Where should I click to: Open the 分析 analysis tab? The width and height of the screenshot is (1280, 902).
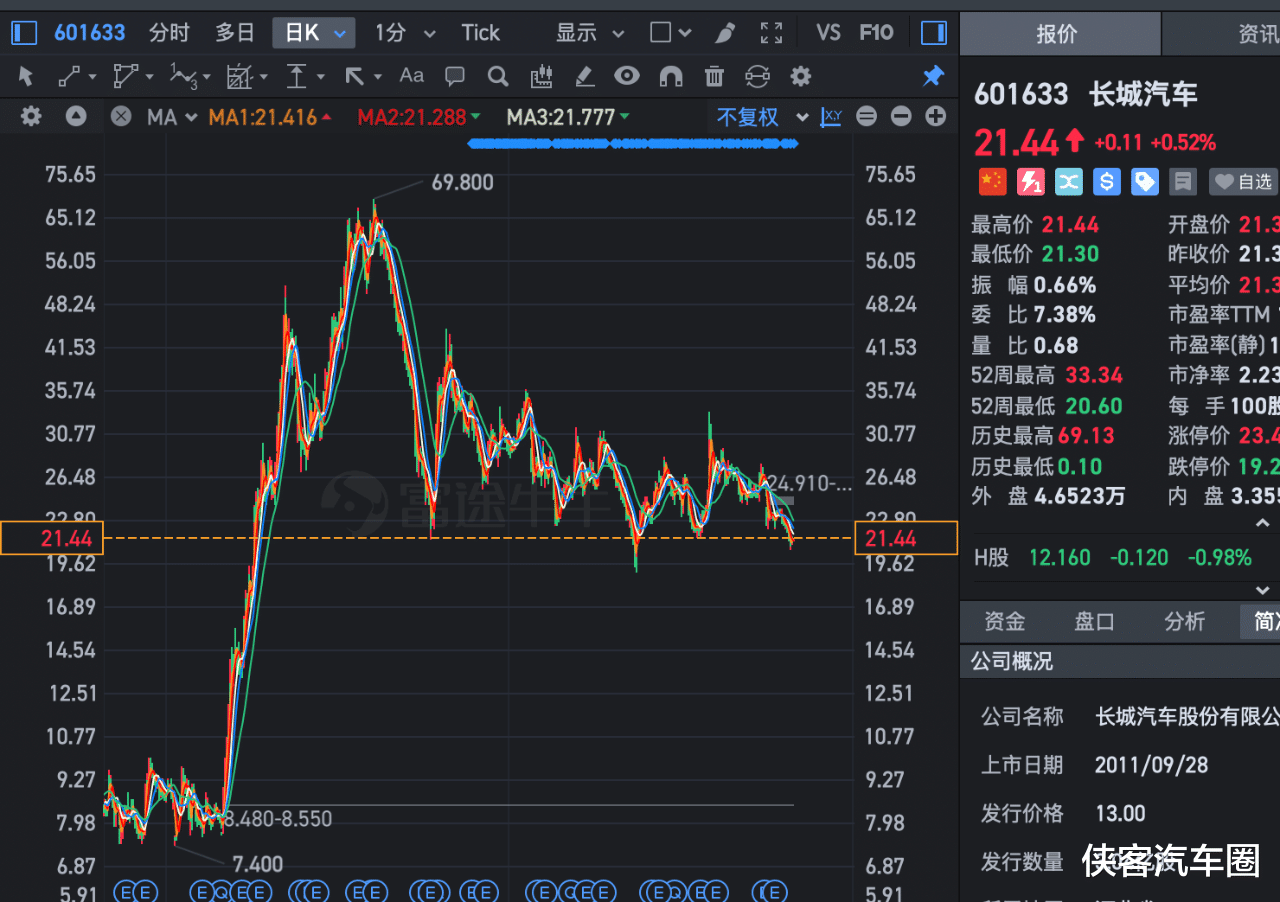[x=1184, y=622]
